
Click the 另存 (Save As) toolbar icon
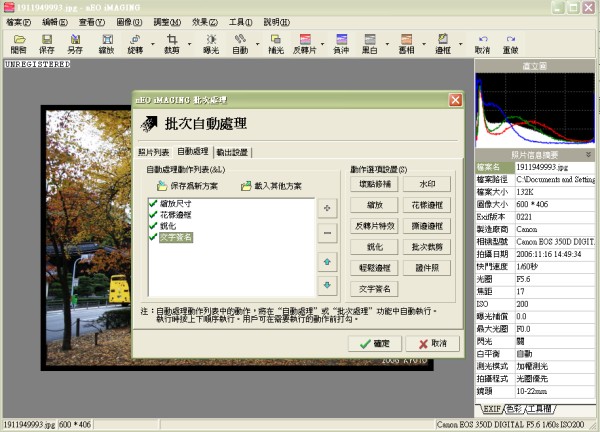pos(75,44)
